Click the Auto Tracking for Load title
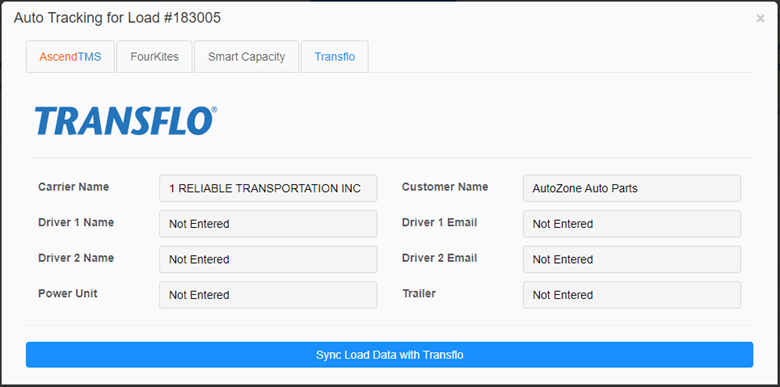This screenshot has width=780, height=387. coord(117,18)
